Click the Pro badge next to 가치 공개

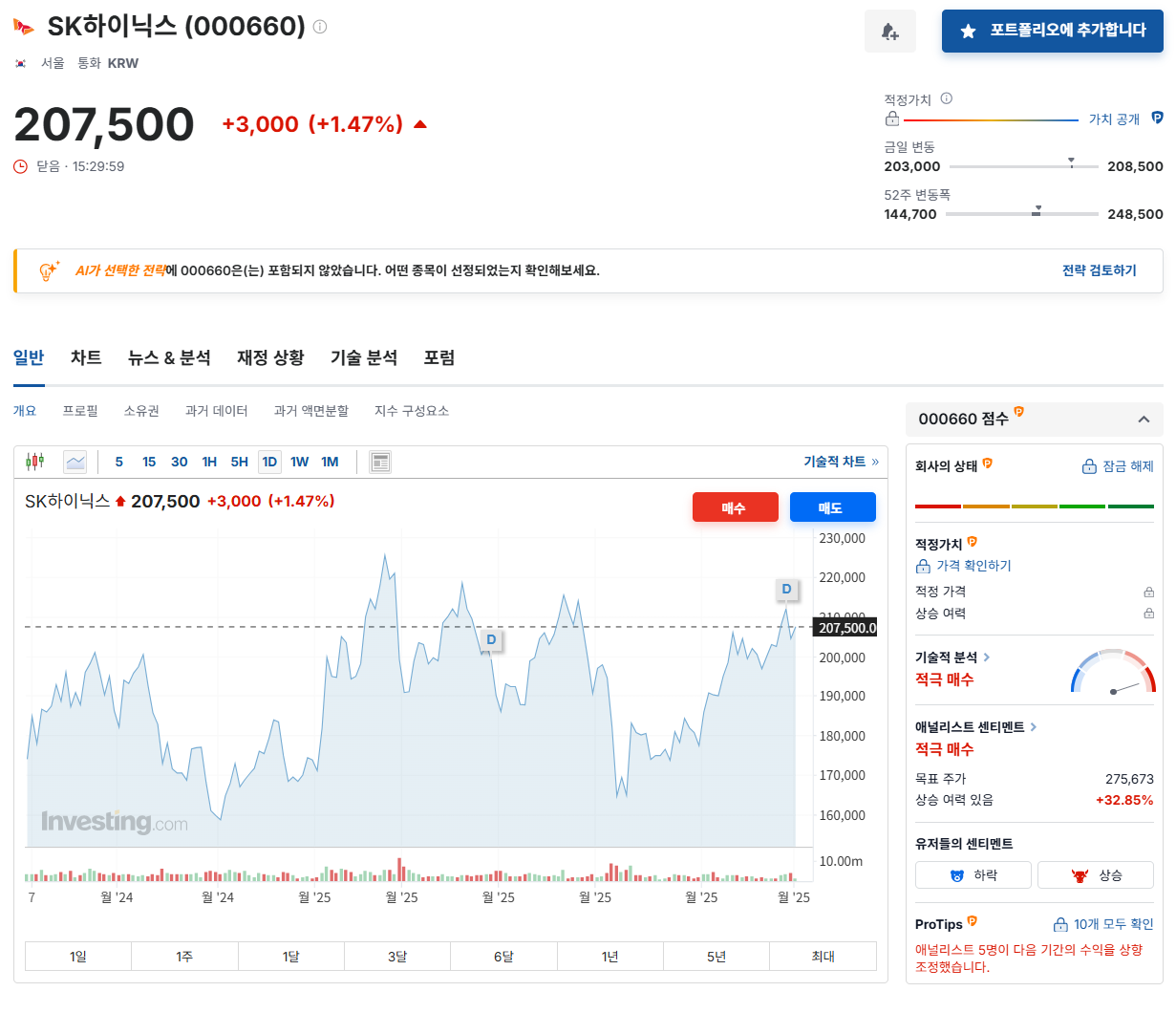1157,119
